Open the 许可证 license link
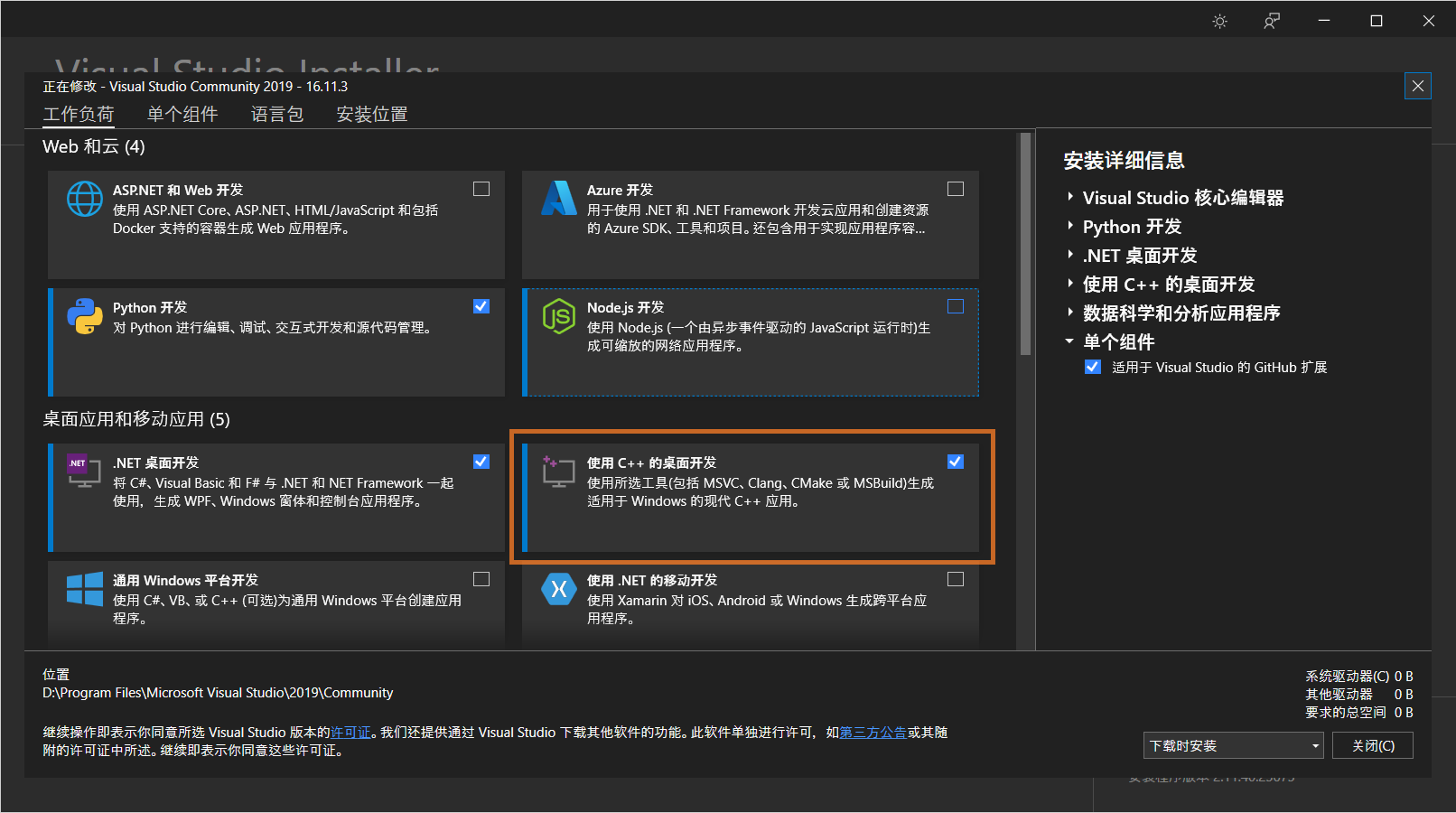1456x813 pixels. click(x=350, y=732)
